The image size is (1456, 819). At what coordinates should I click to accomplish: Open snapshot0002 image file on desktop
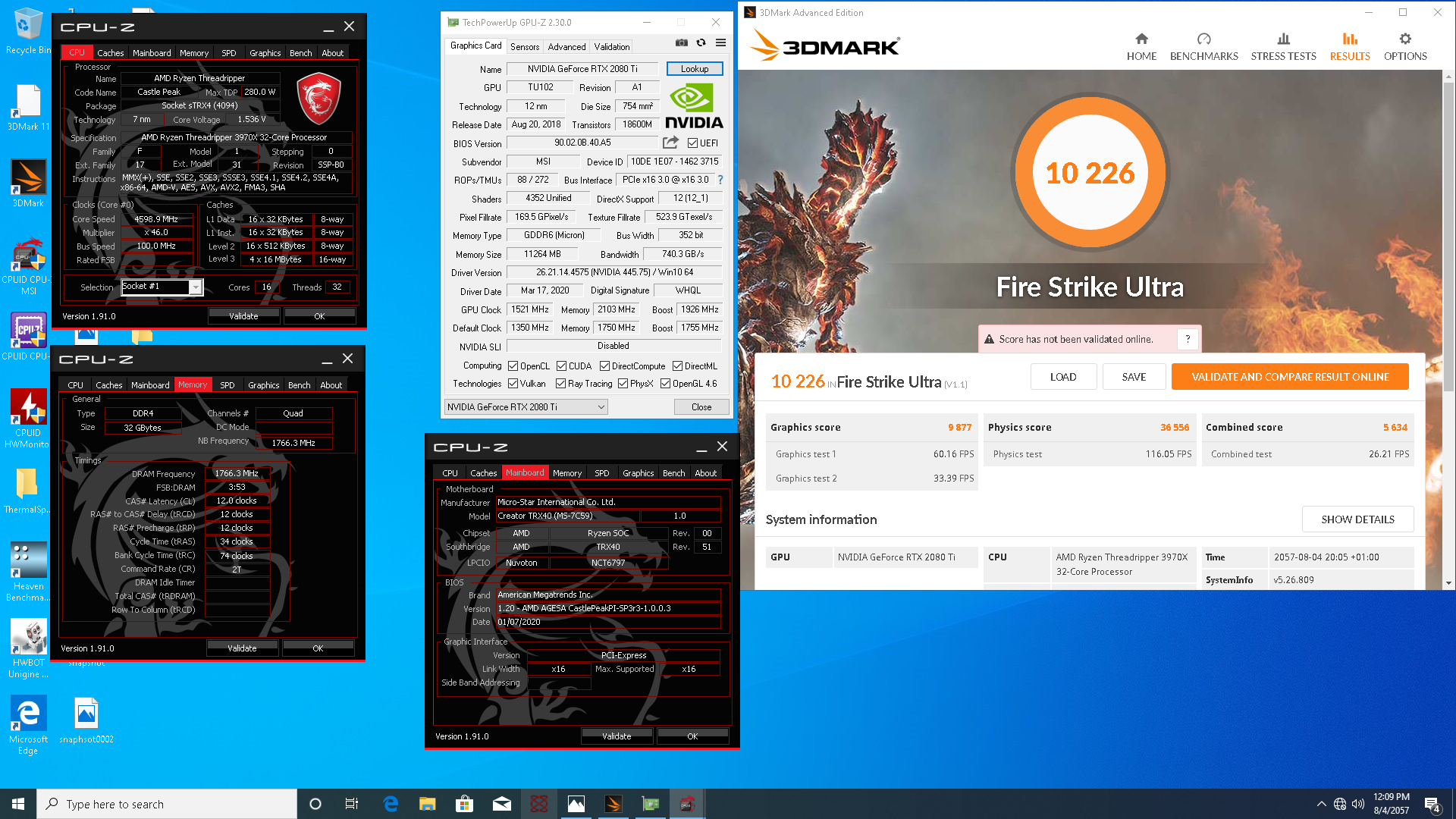pyautogui.click(x=86, y=720)
